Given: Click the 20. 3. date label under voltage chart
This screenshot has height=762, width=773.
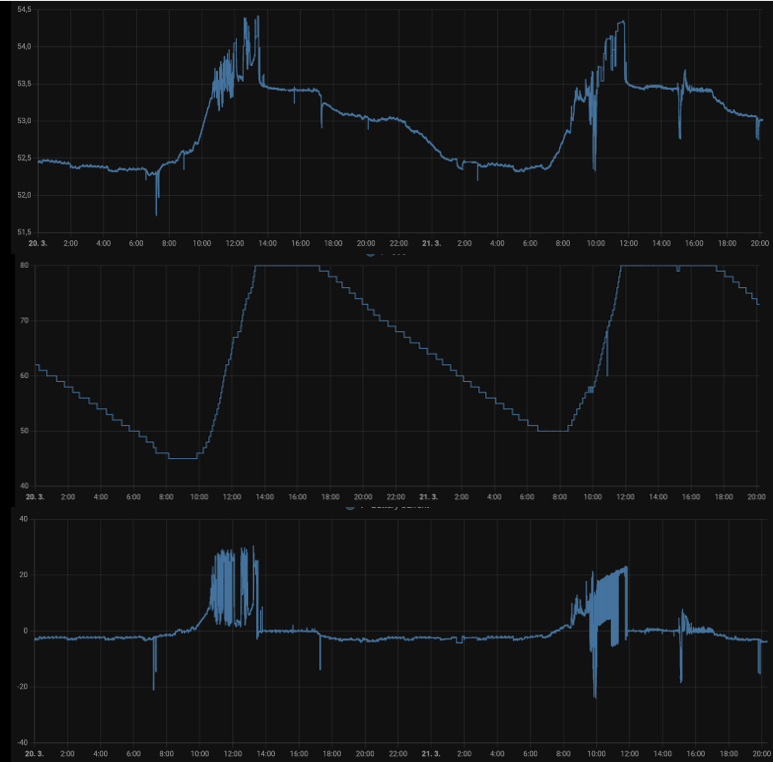Looking at the screenshot, I should point(38,243).
